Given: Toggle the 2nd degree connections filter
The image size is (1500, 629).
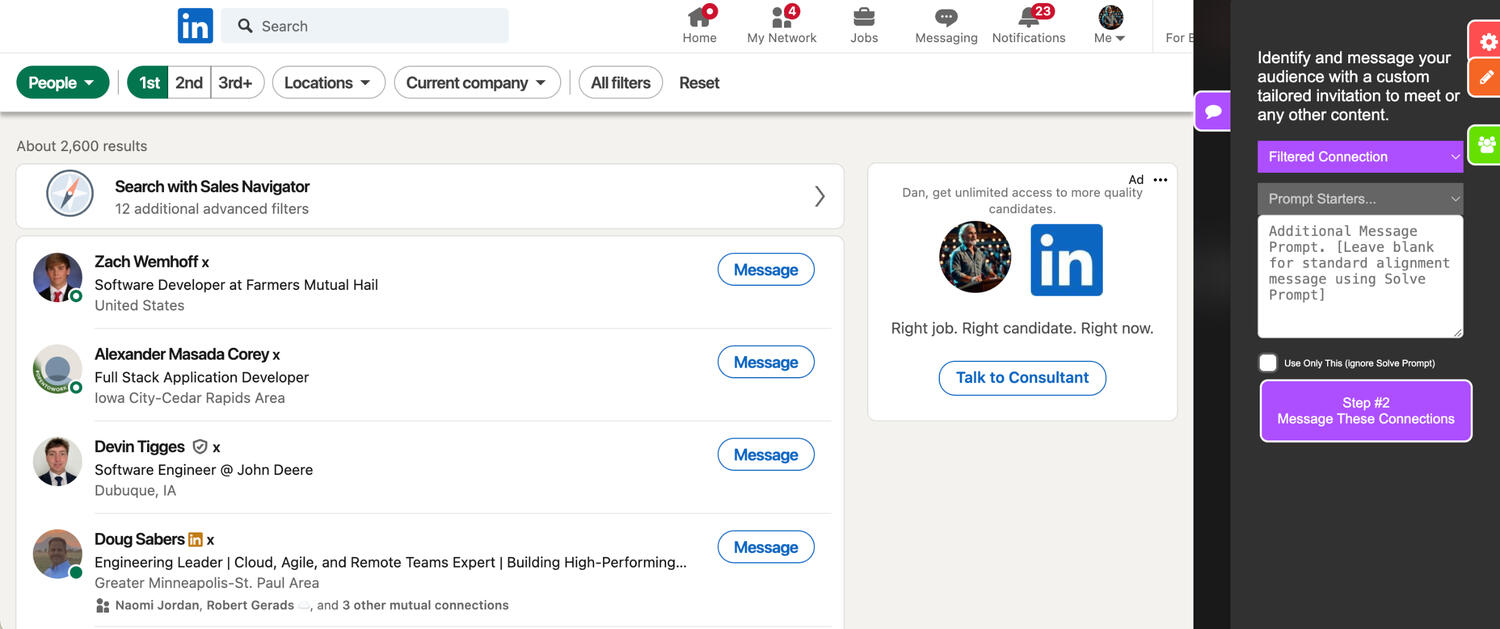Looking at the screenshot, I should [189, 83].
